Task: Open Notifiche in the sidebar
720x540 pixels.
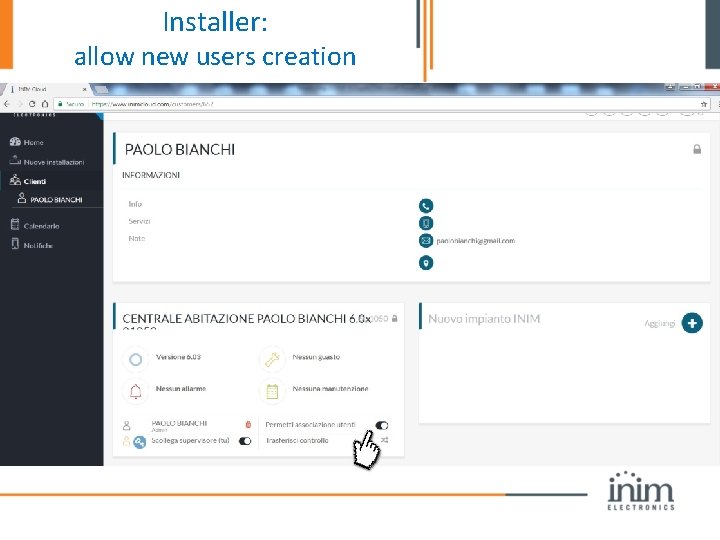Action: (x=32, y=245)
